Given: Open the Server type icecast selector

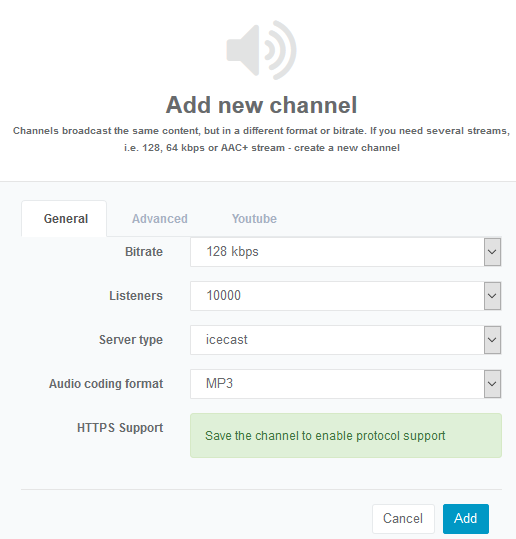Looking at the screenshot, I should [x=345, y=340].
